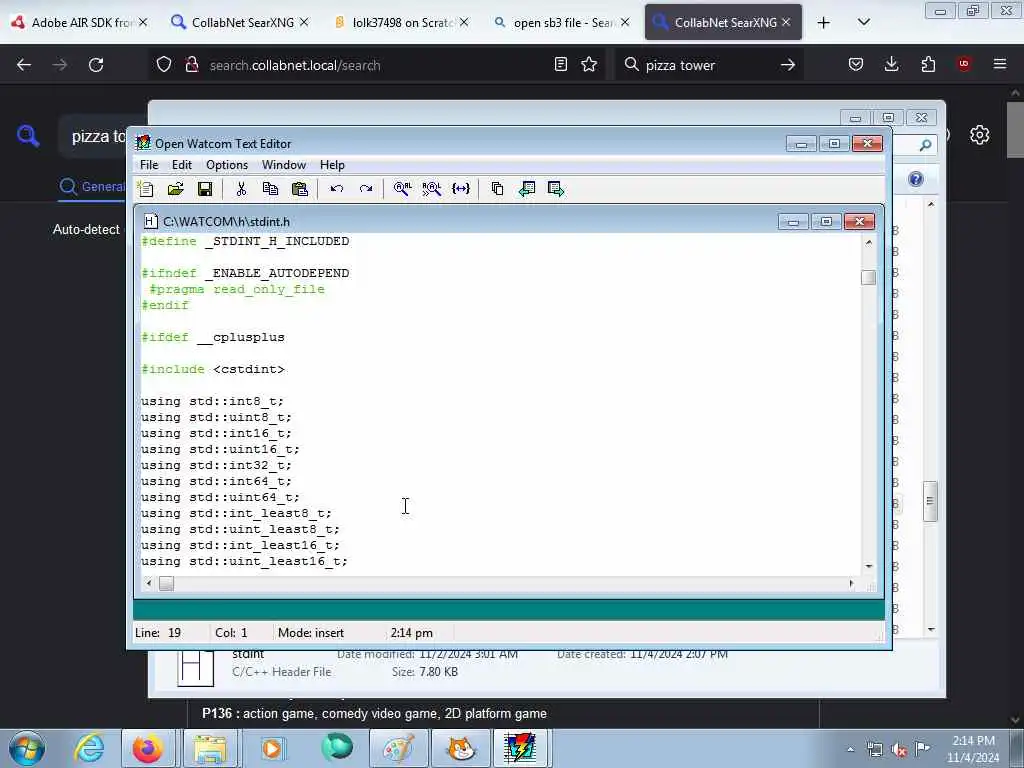This screenshot has height=768, width=1024.
Task: Click 'Mode: insert' in the status bar
Action: point(311,633)
